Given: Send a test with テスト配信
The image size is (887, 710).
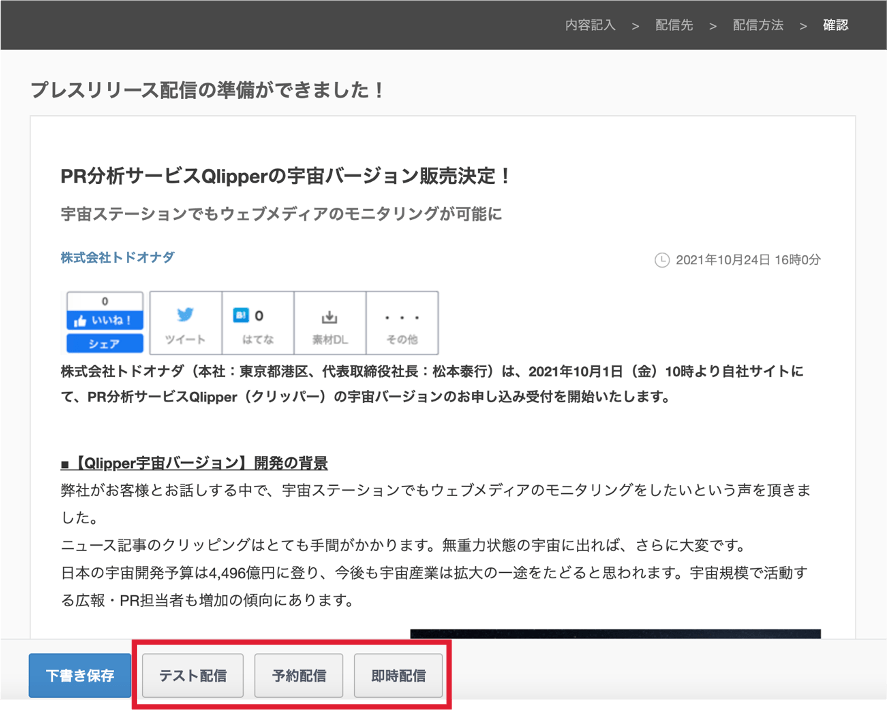Looking at the screenshot, I should click(x=193, y=675).
